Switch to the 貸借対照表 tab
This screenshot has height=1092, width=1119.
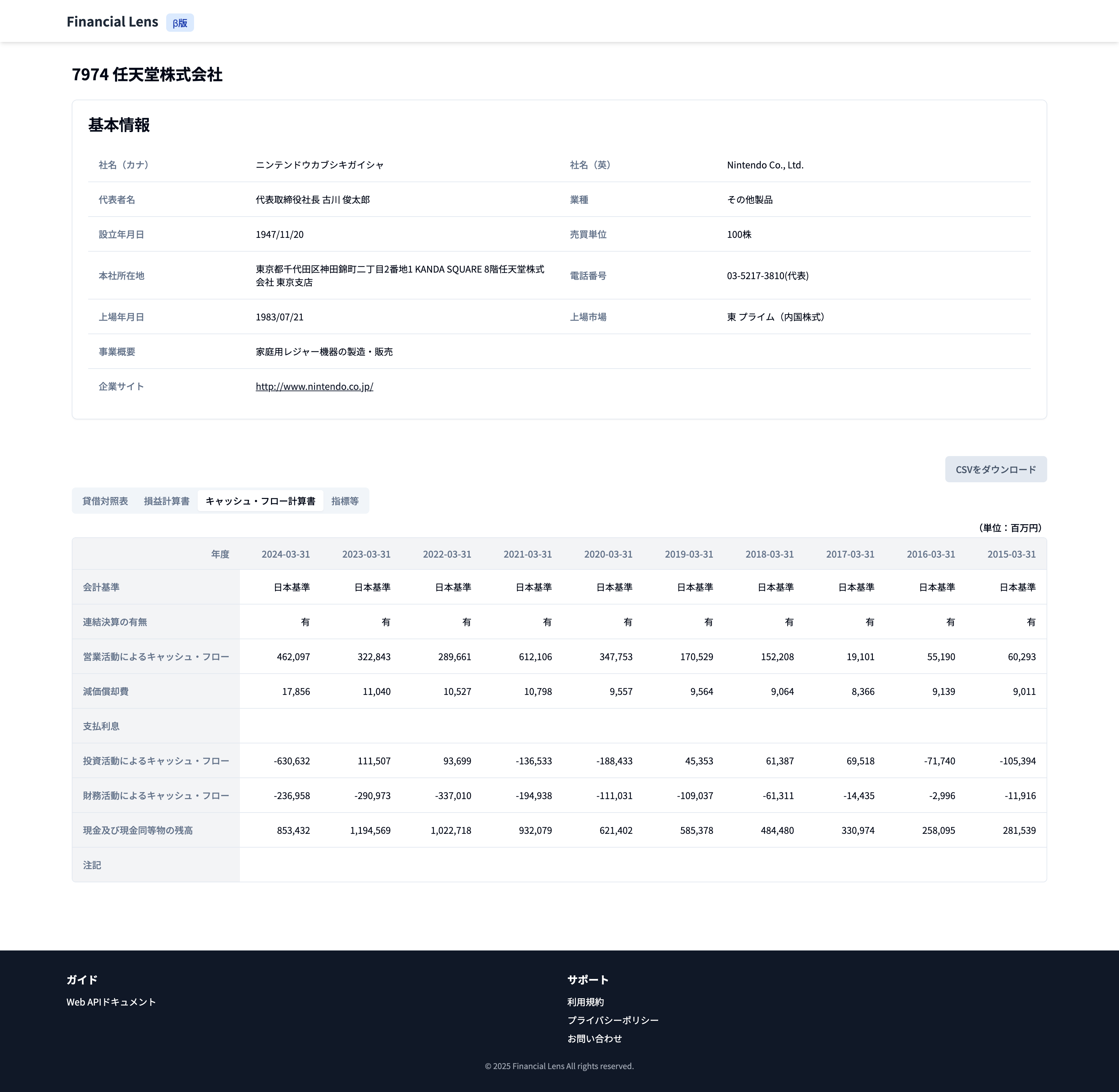tap(105, 501)
